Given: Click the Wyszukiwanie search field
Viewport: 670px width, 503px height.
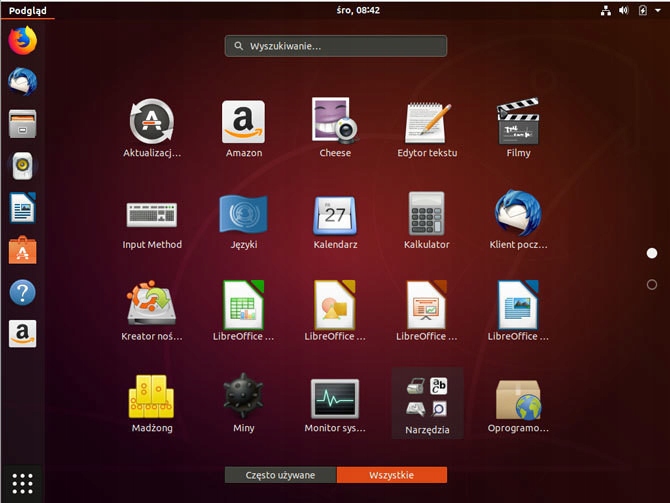Looking at the screenshot, I should point(336,46).
